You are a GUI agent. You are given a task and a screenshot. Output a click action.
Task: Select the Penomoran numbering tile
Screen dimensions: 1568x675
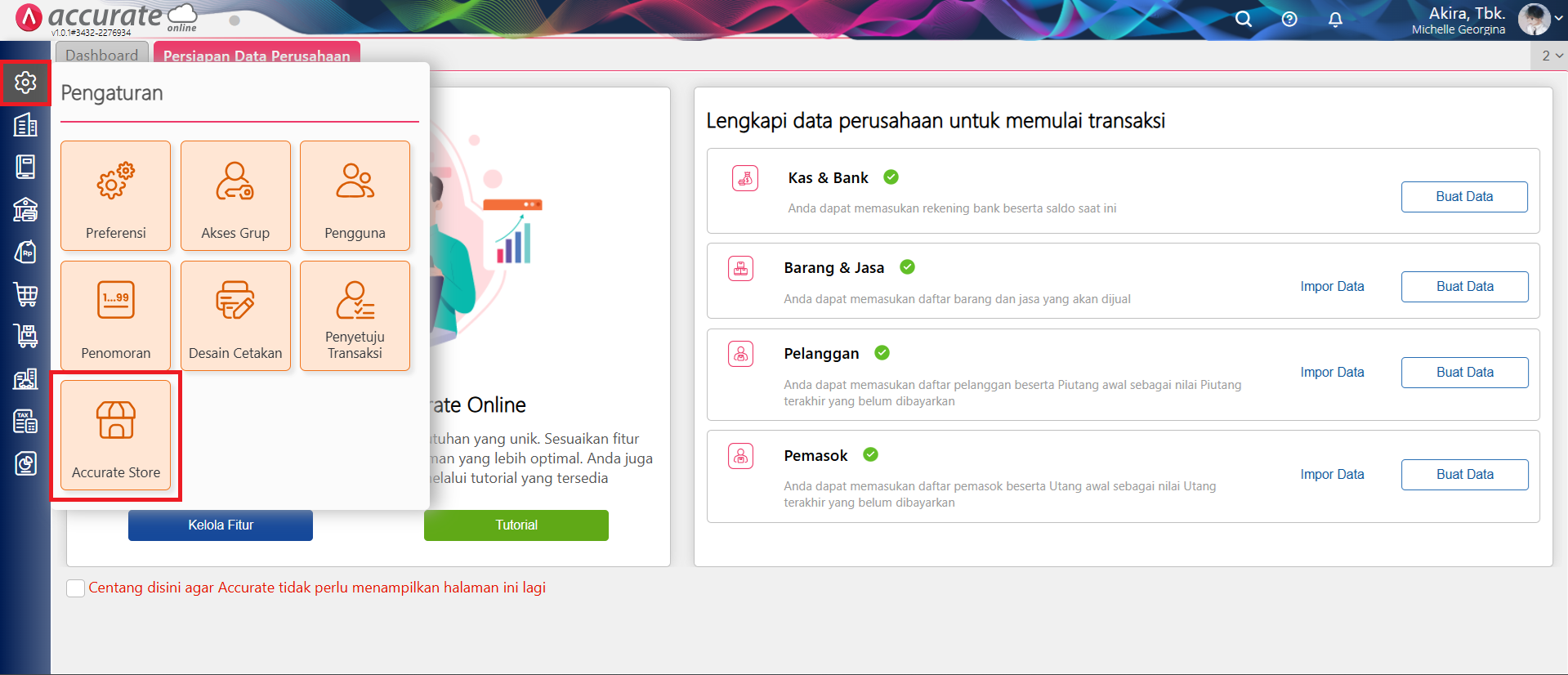115,316
